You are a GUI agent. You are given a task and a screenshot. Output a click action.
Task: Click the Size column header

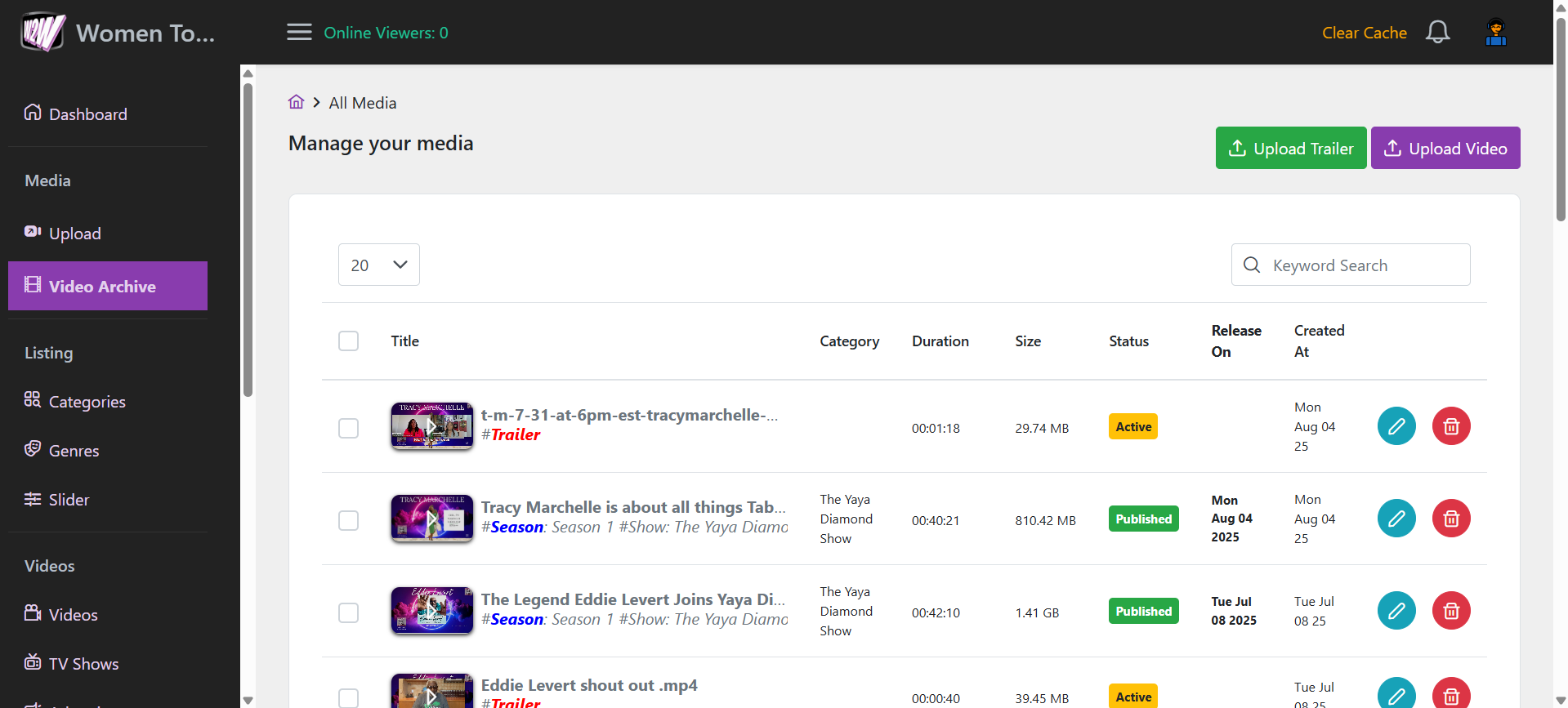click(1028, 341)
